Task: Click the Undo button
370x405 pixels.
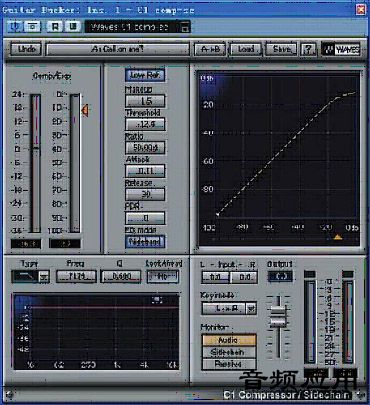Action: [x=26, y=49]
